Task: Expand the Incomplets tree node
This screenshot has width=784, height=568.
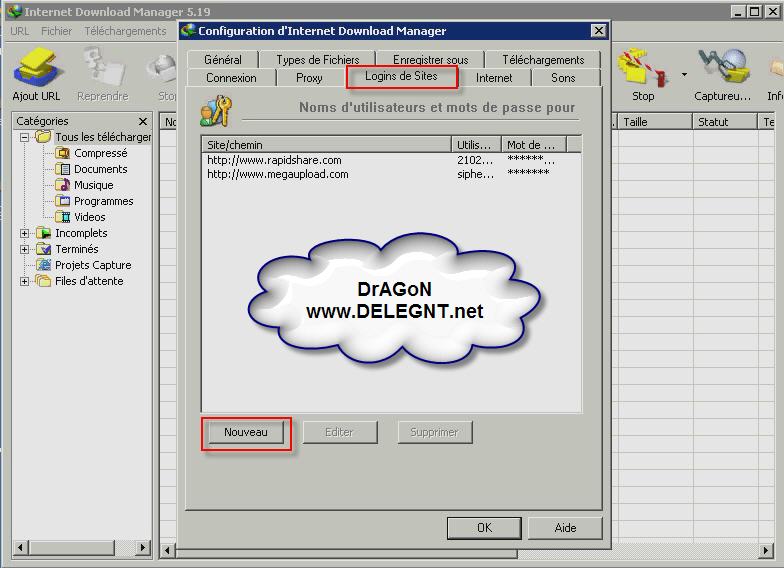Action: click(24, 233)
